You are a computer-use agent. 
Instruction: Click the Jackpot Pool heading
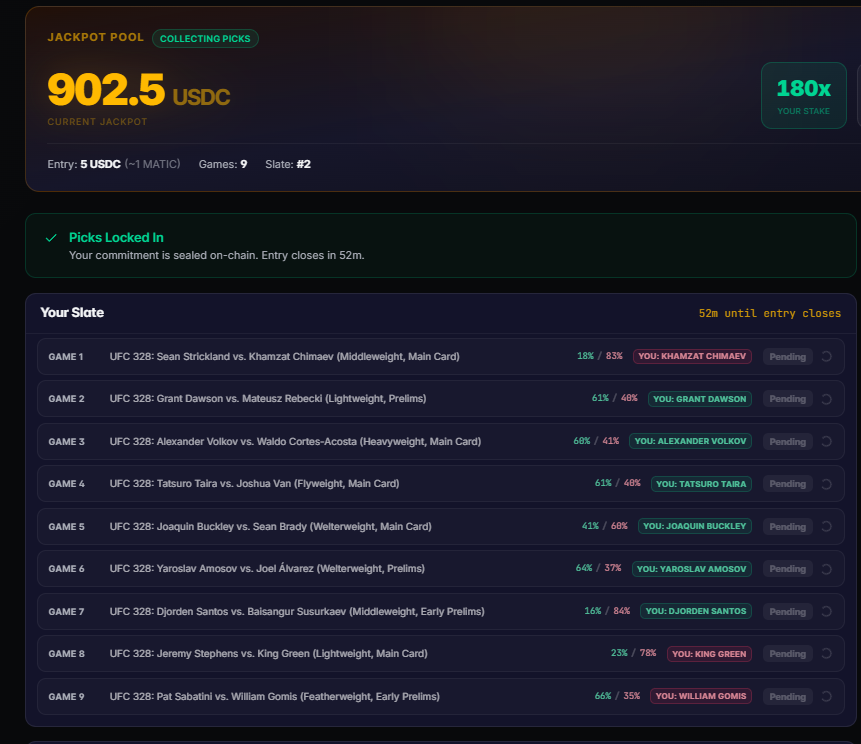point(96,37)
